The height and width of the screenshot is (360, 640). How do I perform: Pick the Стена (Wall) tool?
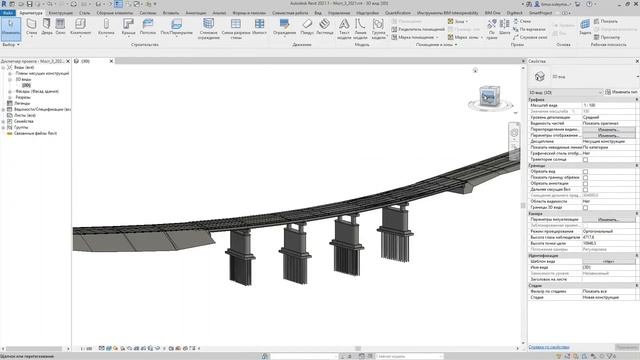pyautogui.click(x=31, y=27)
